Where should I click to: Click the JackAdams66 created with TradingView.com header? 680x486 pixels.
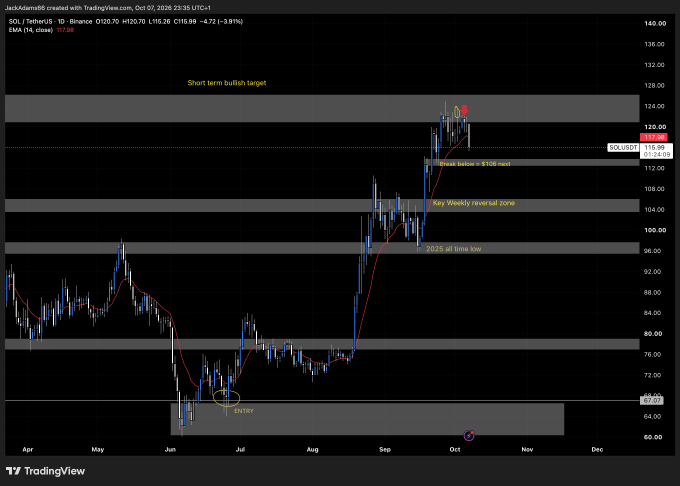(108, 8)
